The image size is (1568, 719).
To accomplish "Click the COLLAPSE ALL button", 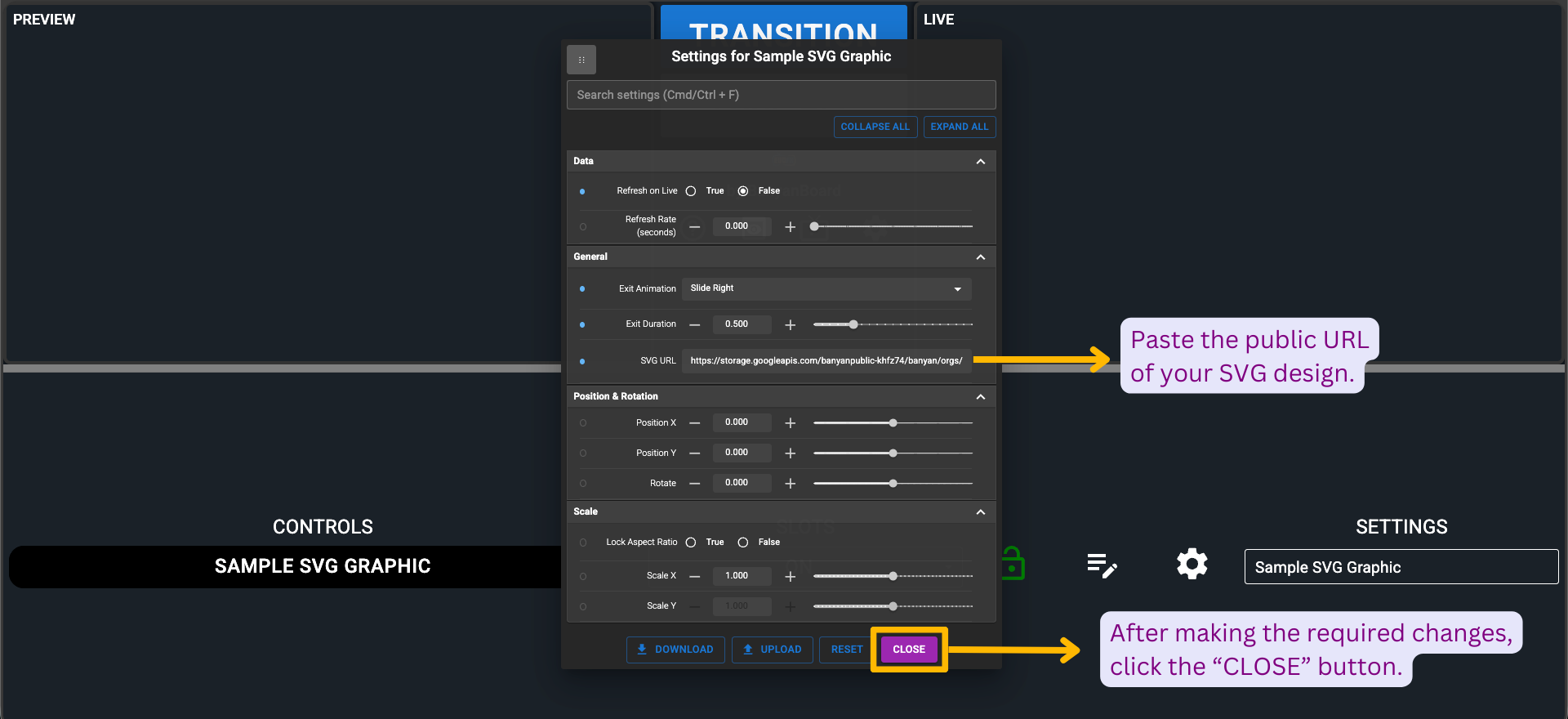I will (x=875, y=127).
